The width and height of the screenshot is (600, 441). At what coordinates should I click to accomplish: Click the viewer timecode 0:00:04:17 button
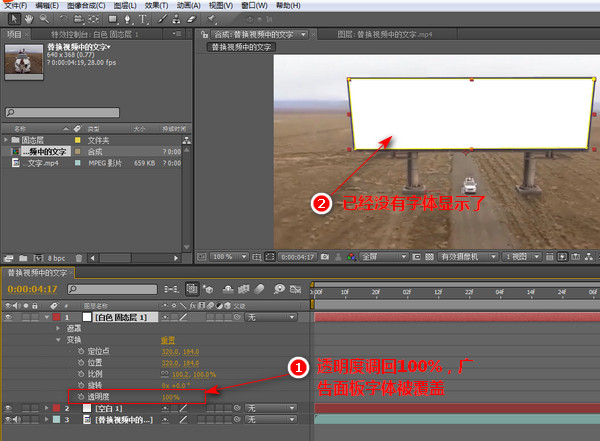[298, 257]
